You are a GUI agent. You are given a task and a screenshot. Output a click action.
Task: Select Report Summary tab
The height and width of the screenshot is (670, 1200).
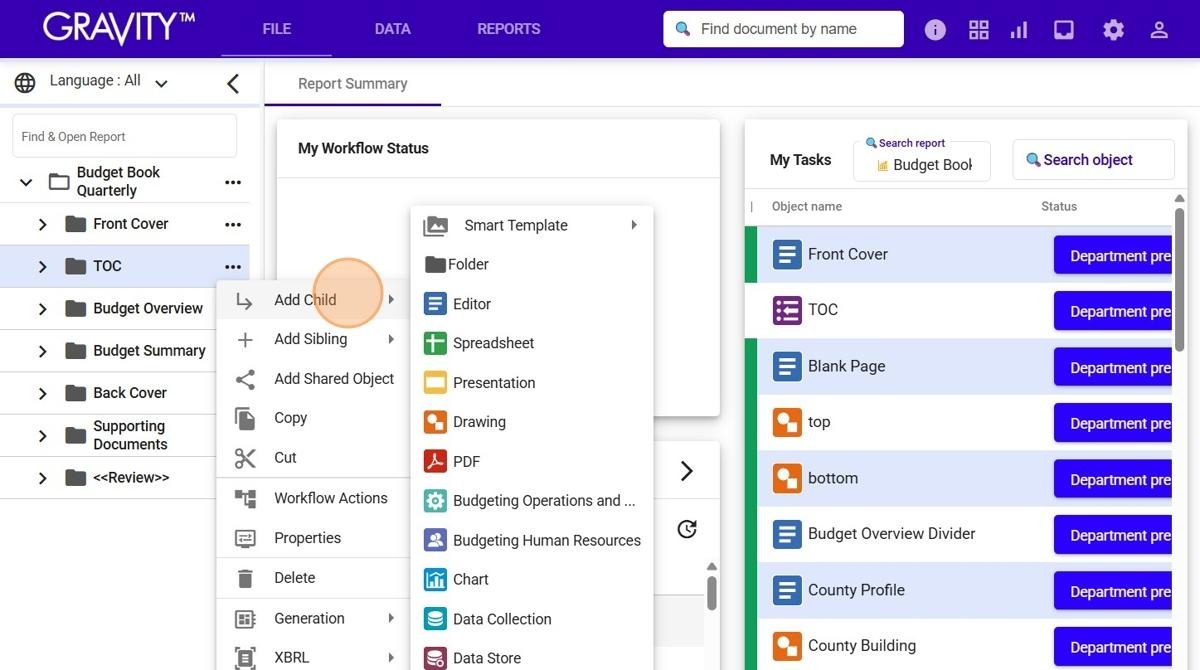[x=353, y=84]
